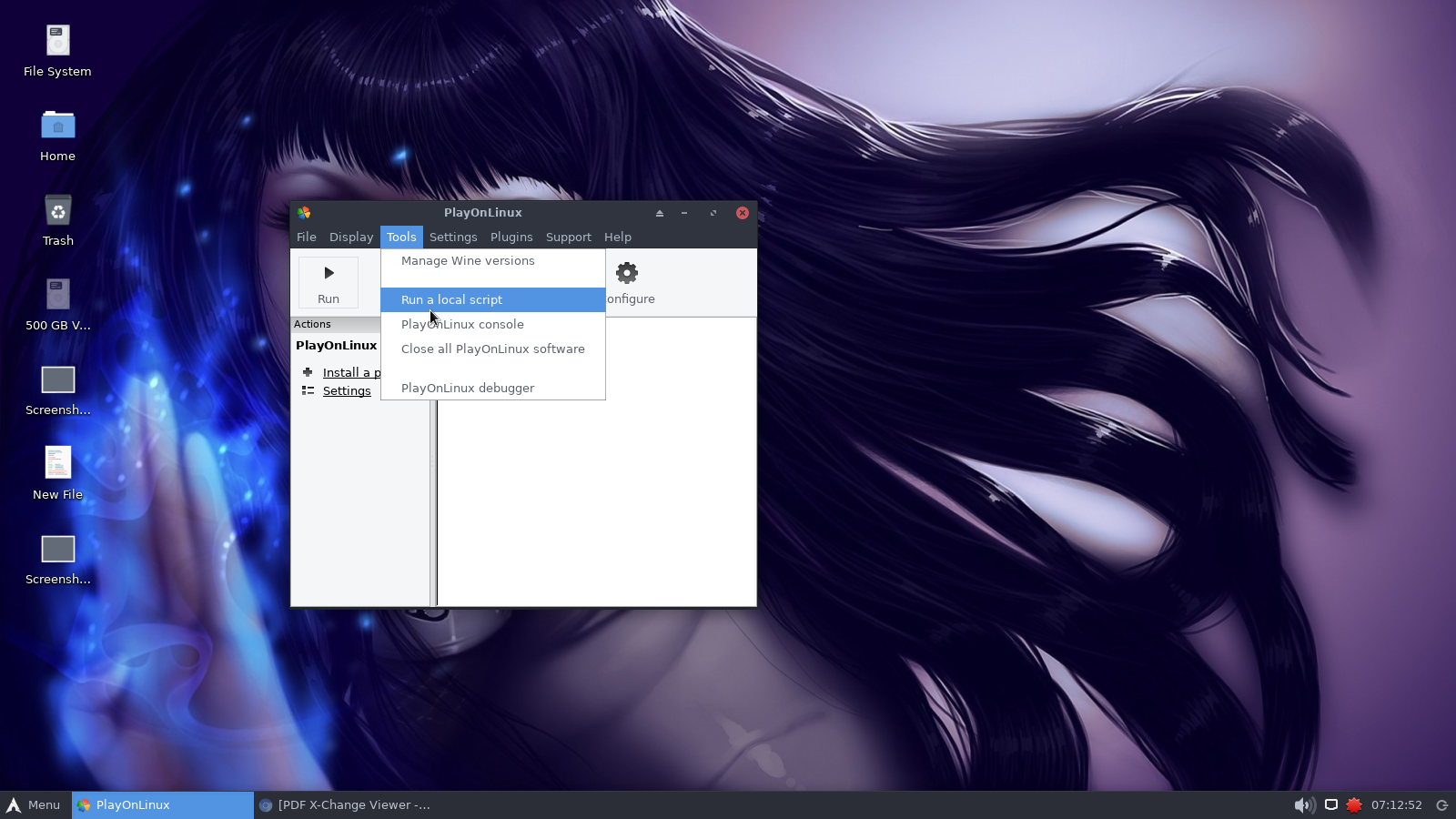
Task: Open the Display menu
Action: [351, 238]
